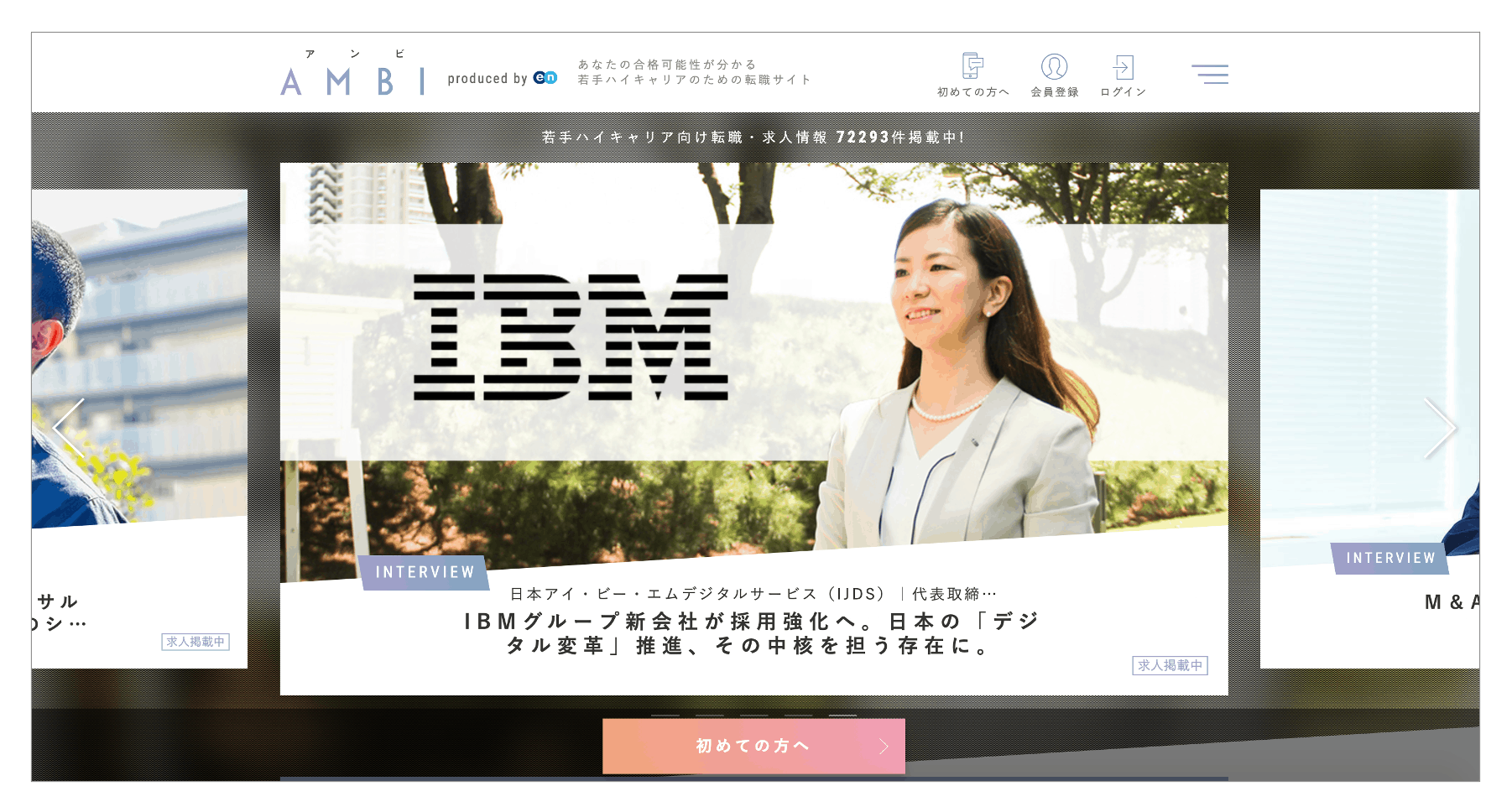Click 求人掲載中 badge on the left card
Screen dimensions: 1512x812
coord(196,642)
